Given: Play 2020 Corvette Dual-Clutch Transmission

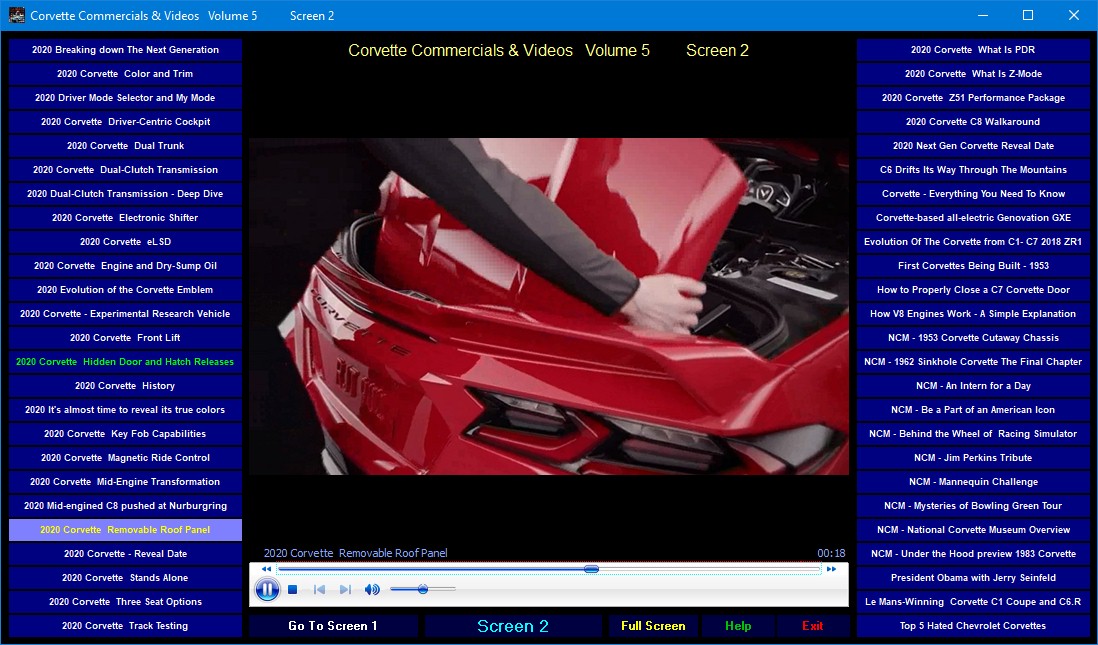Looking at the screenshot, I should [x=125, y=169].
